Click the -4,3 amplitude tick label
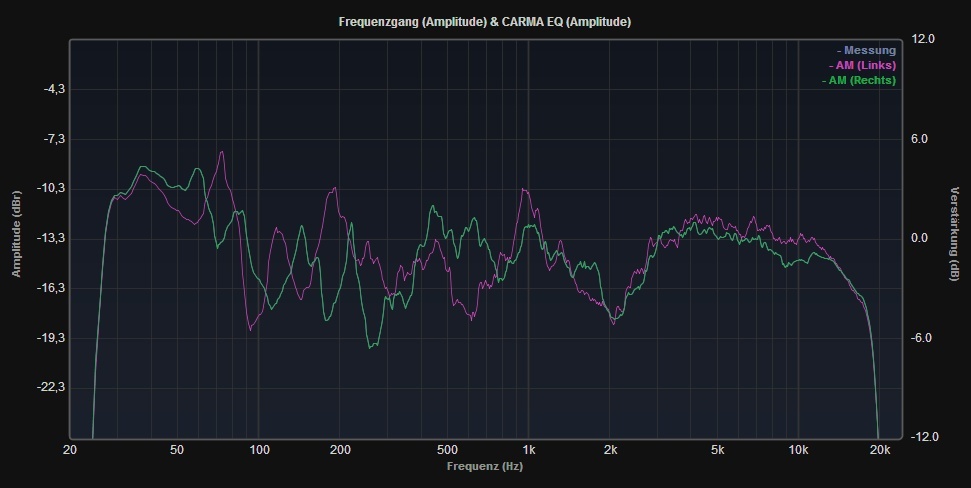 point(52,89)
